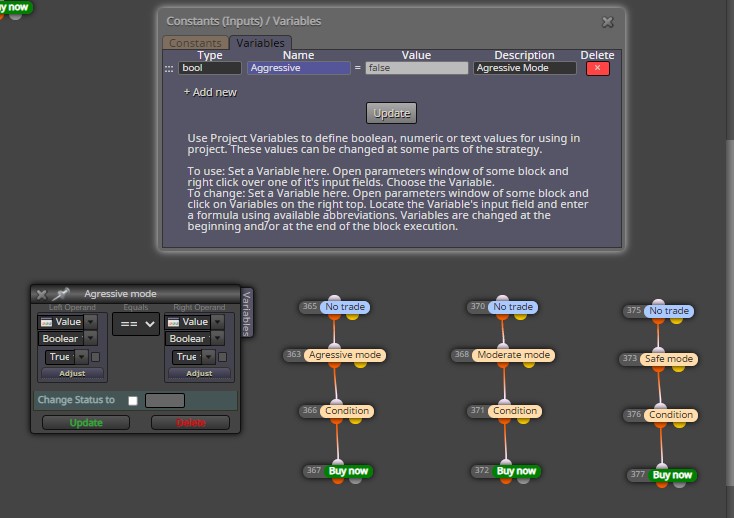Delete the Aggressive variable with red X
Screen dimensions: 734x518
click(x=598, y=68)
